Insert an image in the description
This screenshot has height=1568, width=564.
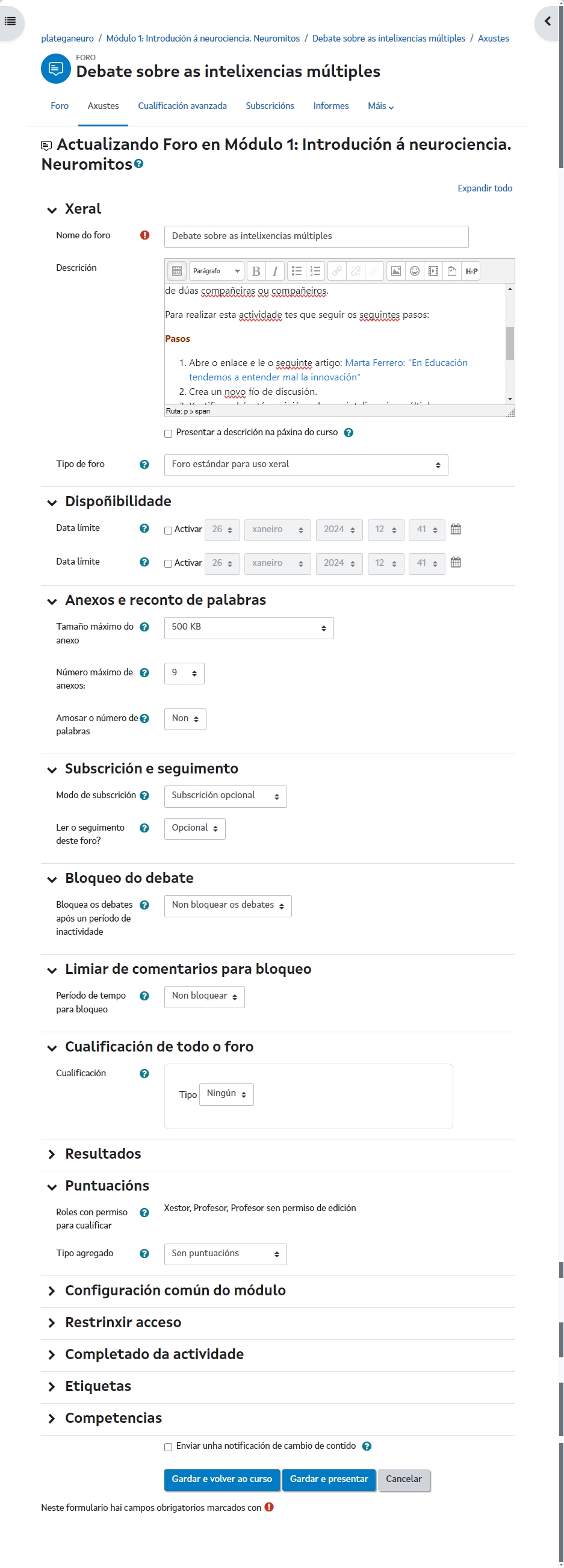pos(395,271)
